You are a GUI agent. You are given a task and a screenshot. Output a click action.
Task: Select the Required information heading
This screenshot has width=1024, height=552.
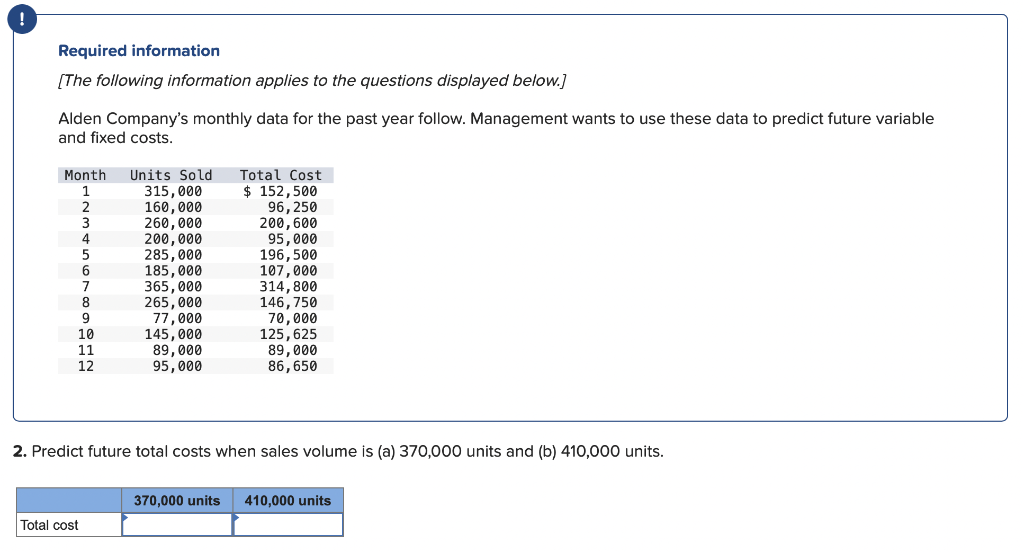(139, 51)
